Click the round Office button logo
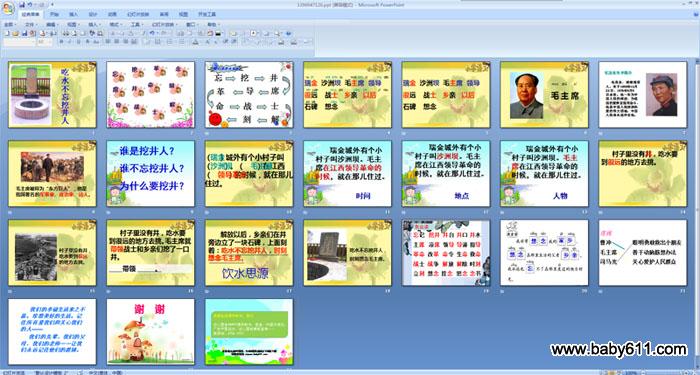This screenshot has height=375, width=700. click(x=8, y=8)
